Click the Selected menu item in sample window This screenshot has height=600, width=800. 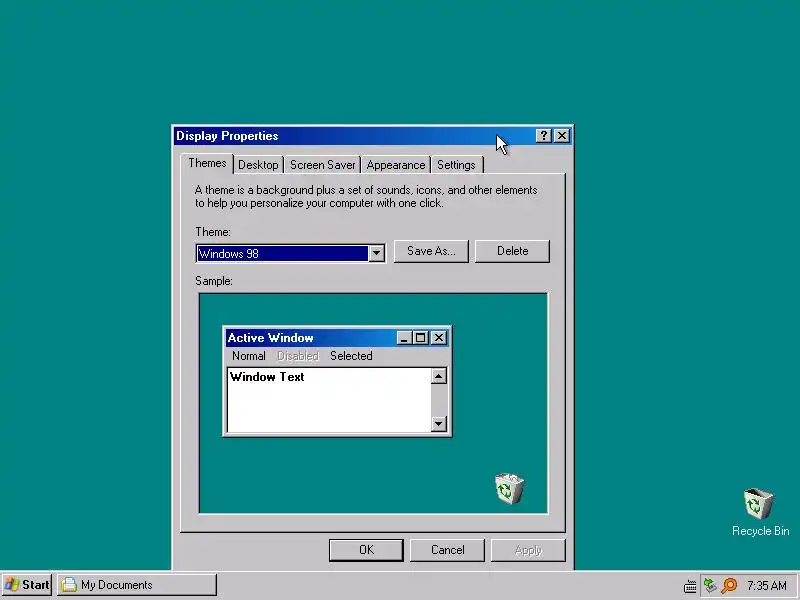point(351,356)
